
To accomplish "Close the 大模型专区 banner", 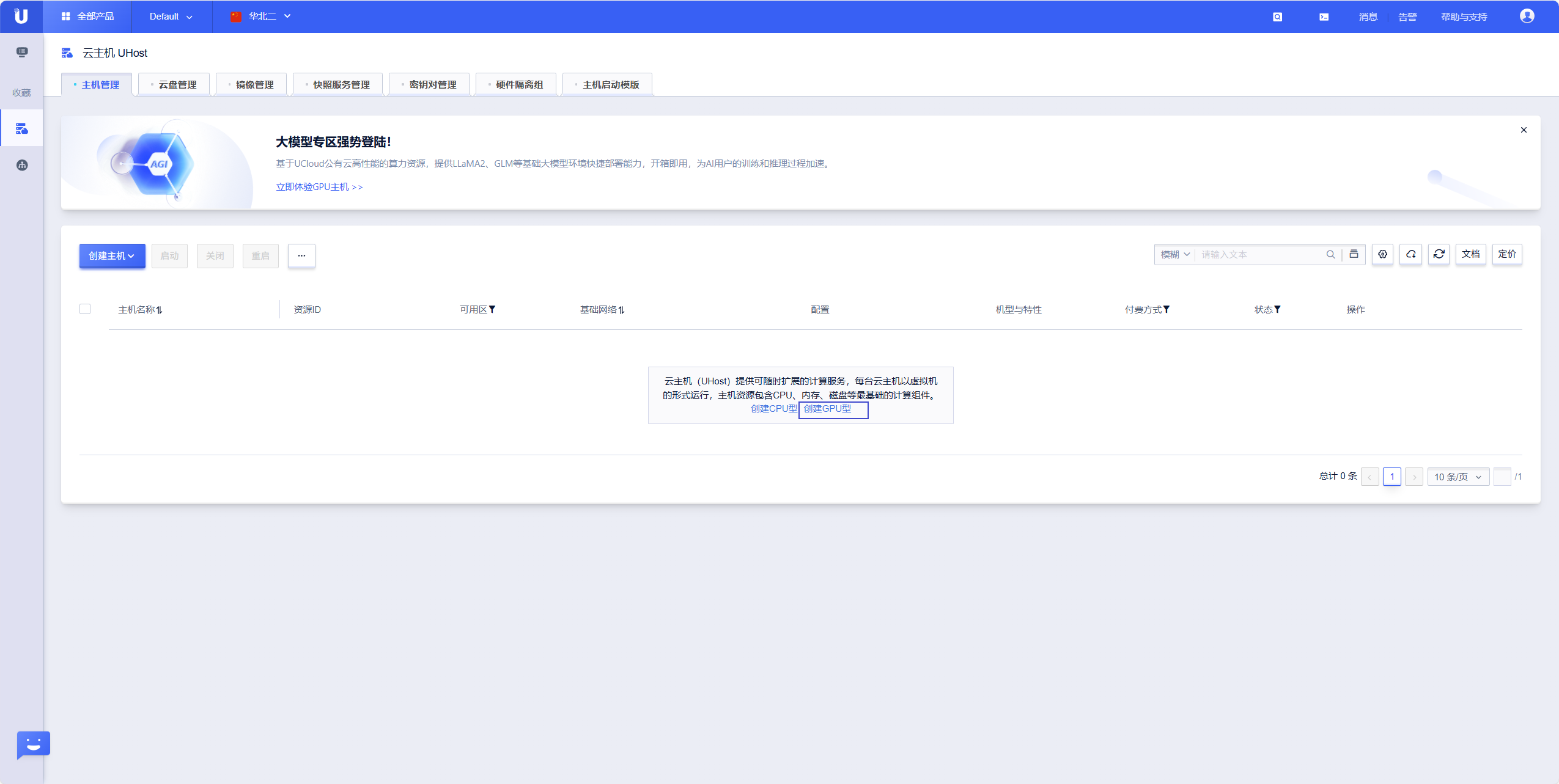I will click(x=1524, y=130).
